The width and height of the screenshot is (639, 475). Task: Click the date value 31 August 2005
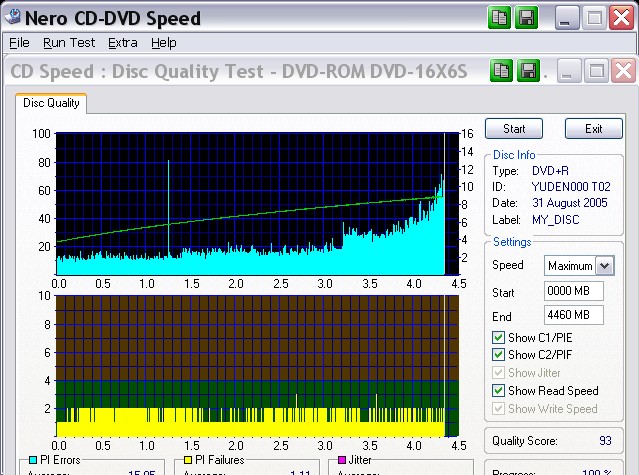[570, 203]
